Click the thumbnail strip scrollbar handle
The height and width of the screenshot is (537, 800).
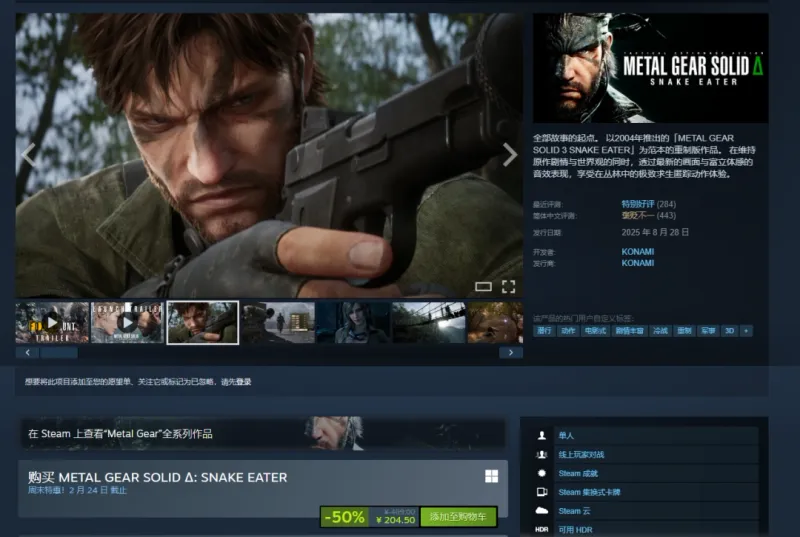point(58,352)
